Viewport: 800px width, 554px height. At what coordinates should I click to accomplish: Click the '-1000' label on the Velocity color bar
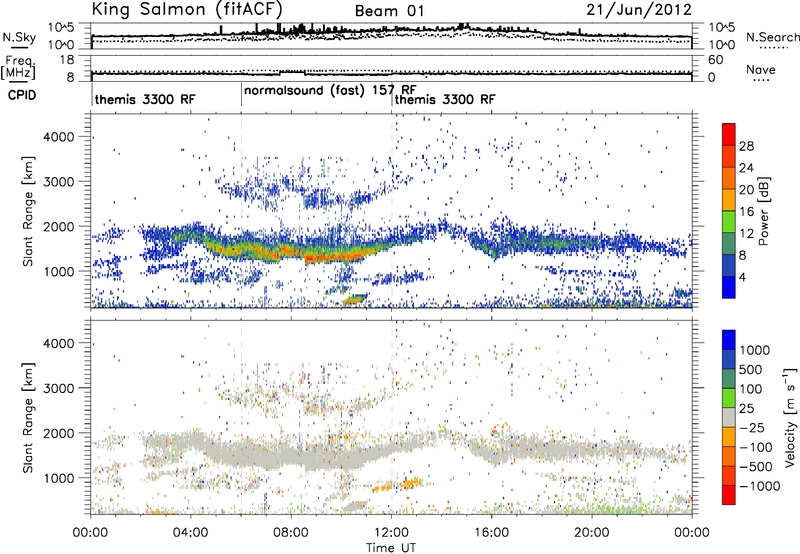coord(759,486)
